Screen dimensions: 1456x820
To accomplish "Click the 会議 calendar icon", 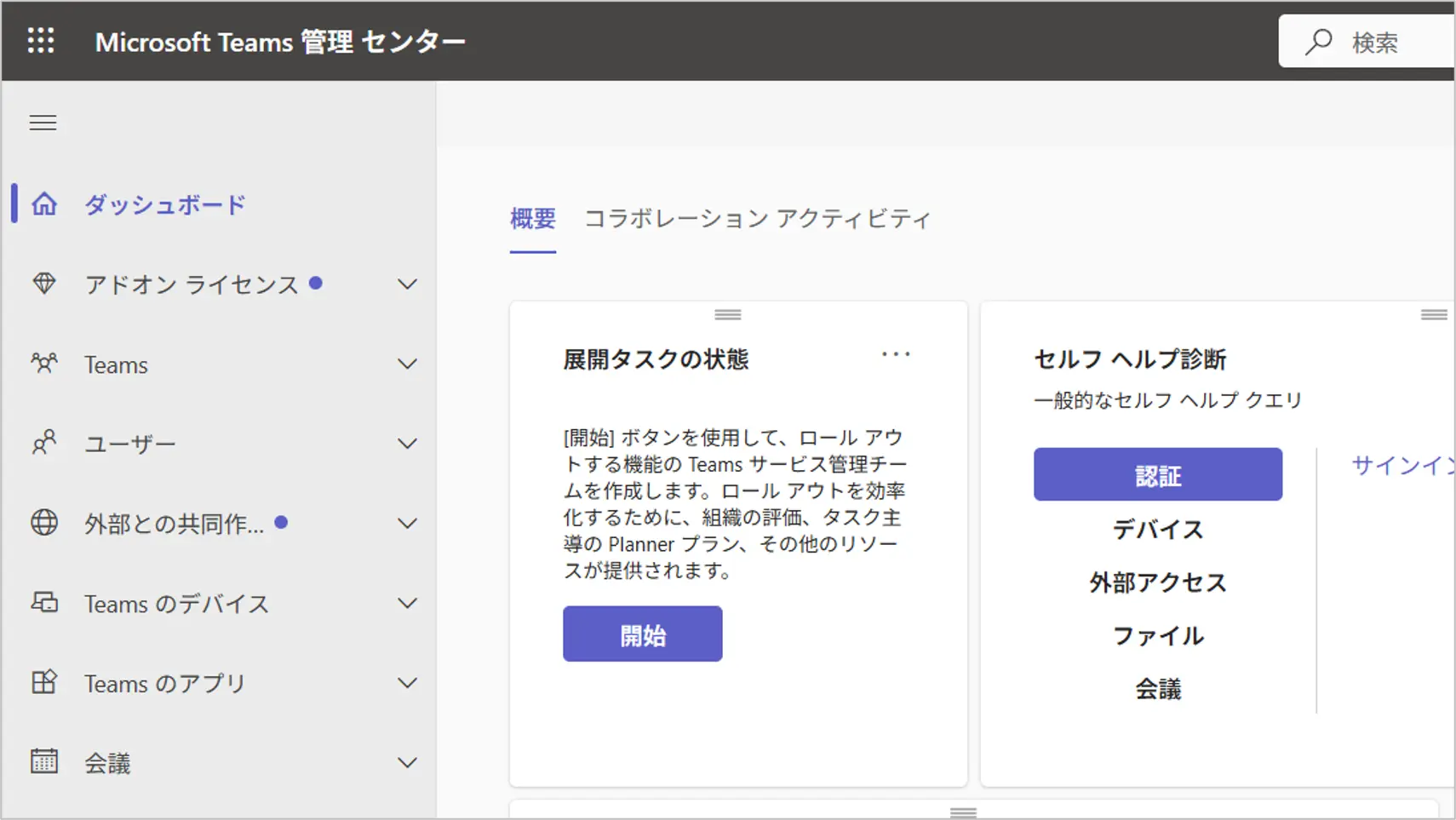I will (44, 761).
